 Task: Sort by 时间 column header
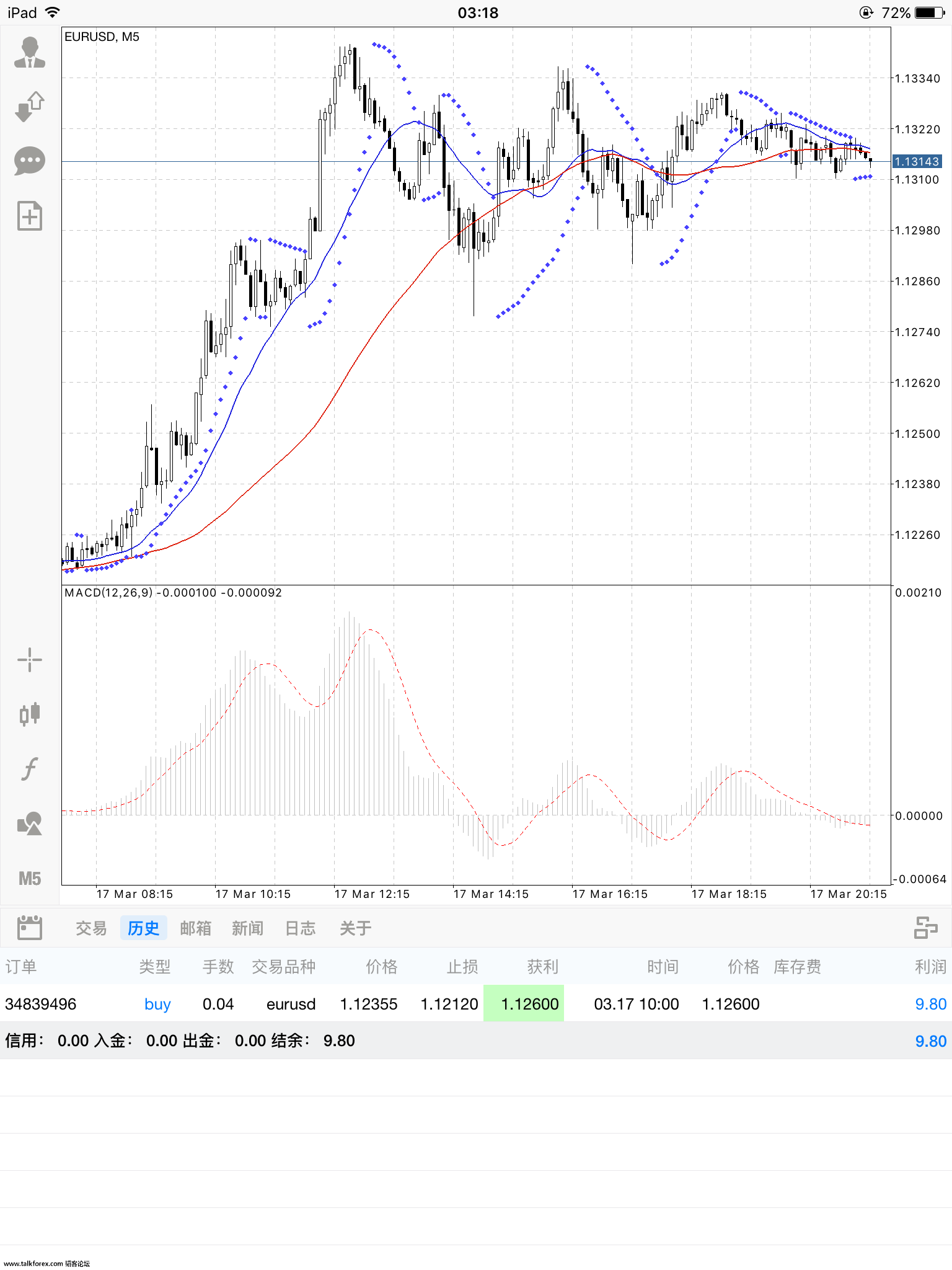click(x=663, y=967)
